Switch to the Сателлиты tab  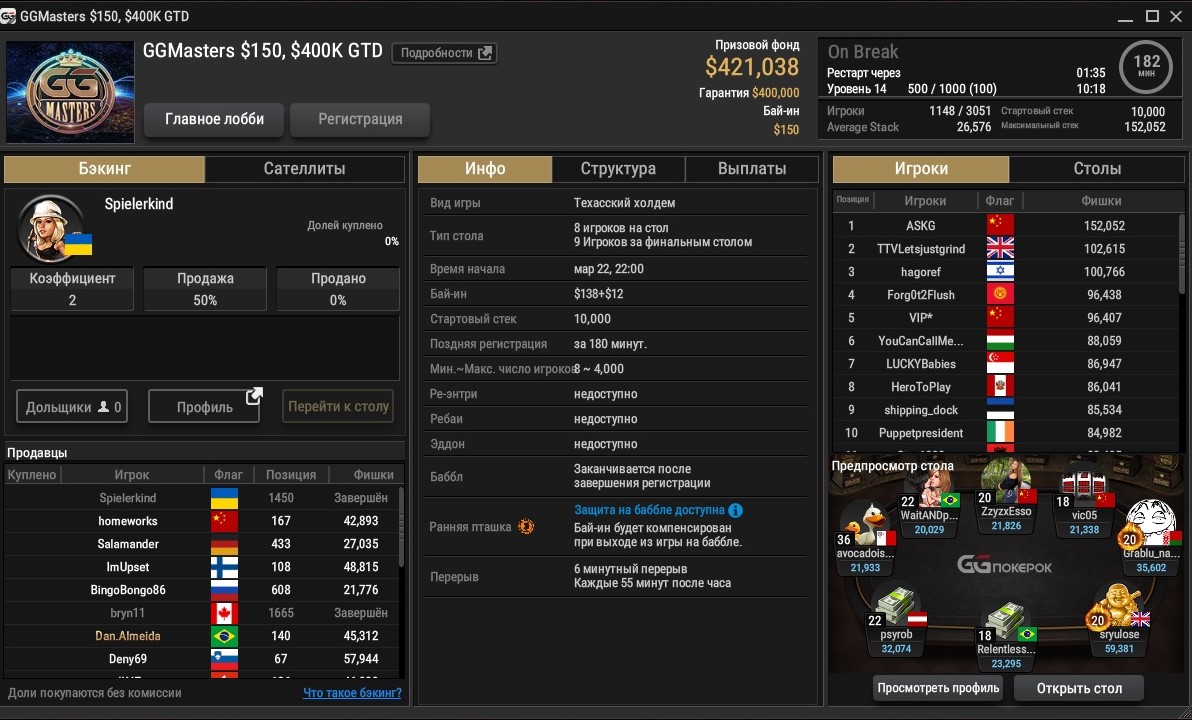pos(304,169)
